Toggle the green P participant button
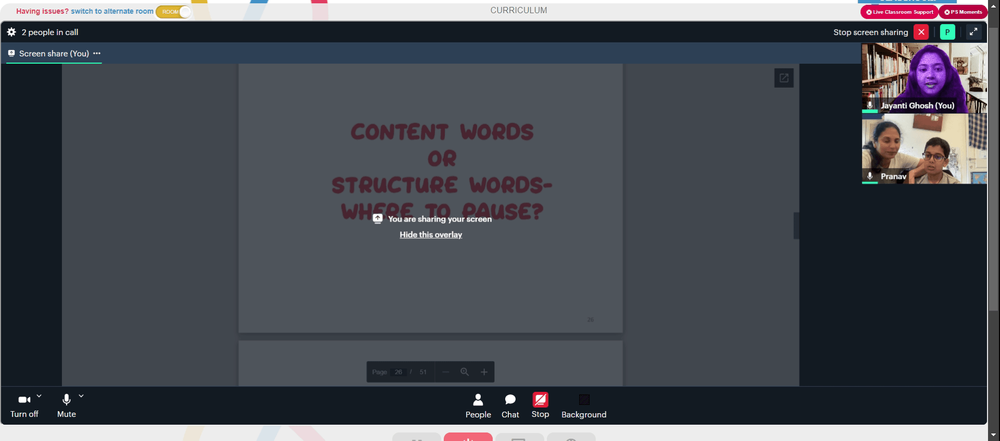1000x441 pixels. click(948, 32)
